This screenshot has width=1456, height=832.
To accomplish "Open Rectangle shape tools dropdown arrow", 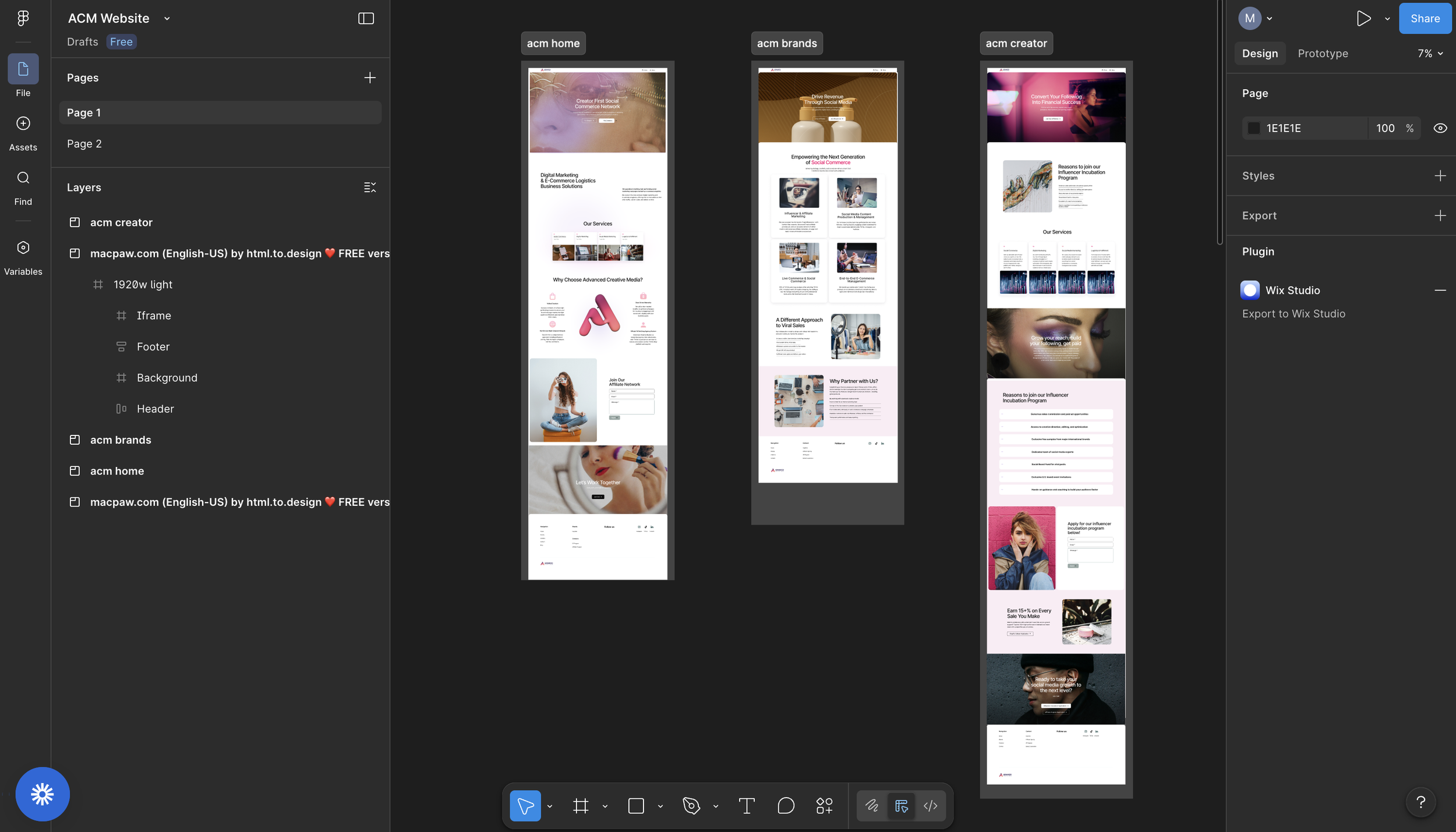I will point(660,806).
